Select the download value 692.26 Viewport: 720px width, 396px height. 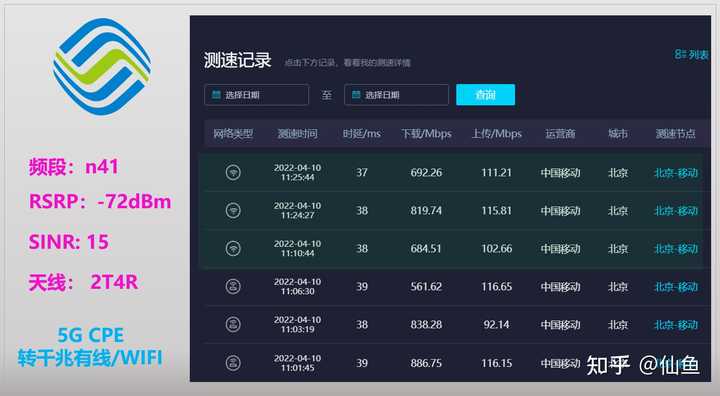point(426,173)
